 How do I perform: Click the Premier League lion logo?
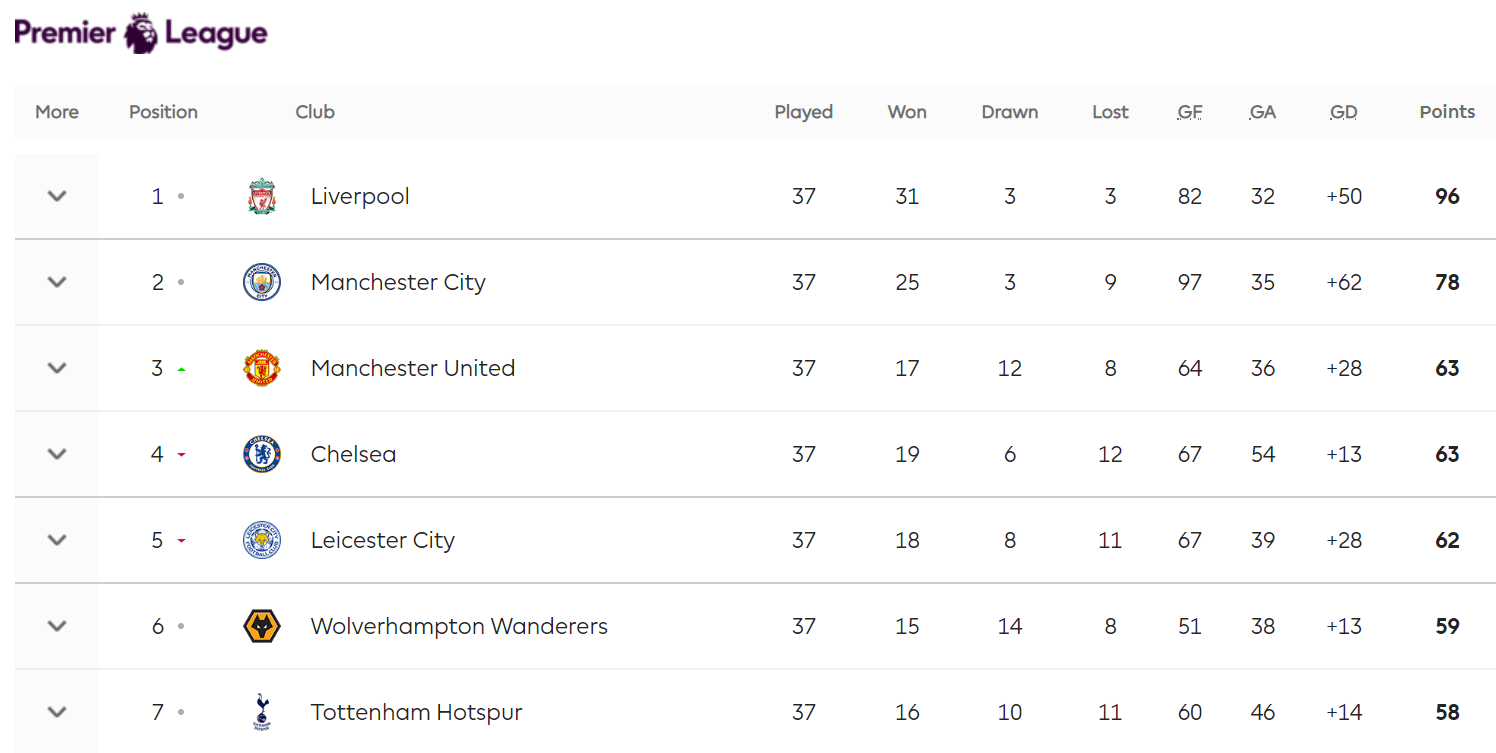[141, 33]
